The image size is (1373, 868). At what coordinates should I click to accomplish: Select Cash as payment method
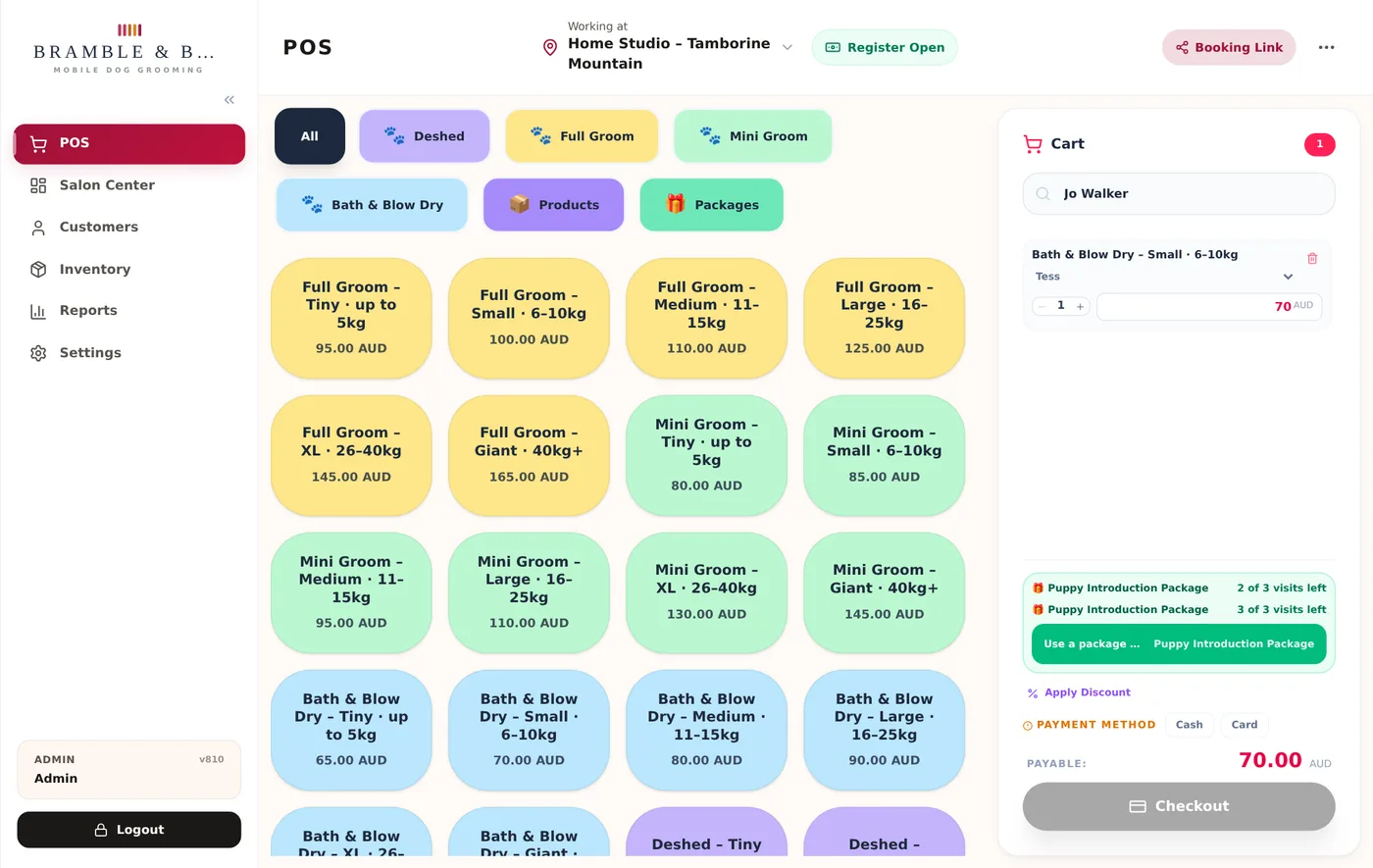point(1189,725)
